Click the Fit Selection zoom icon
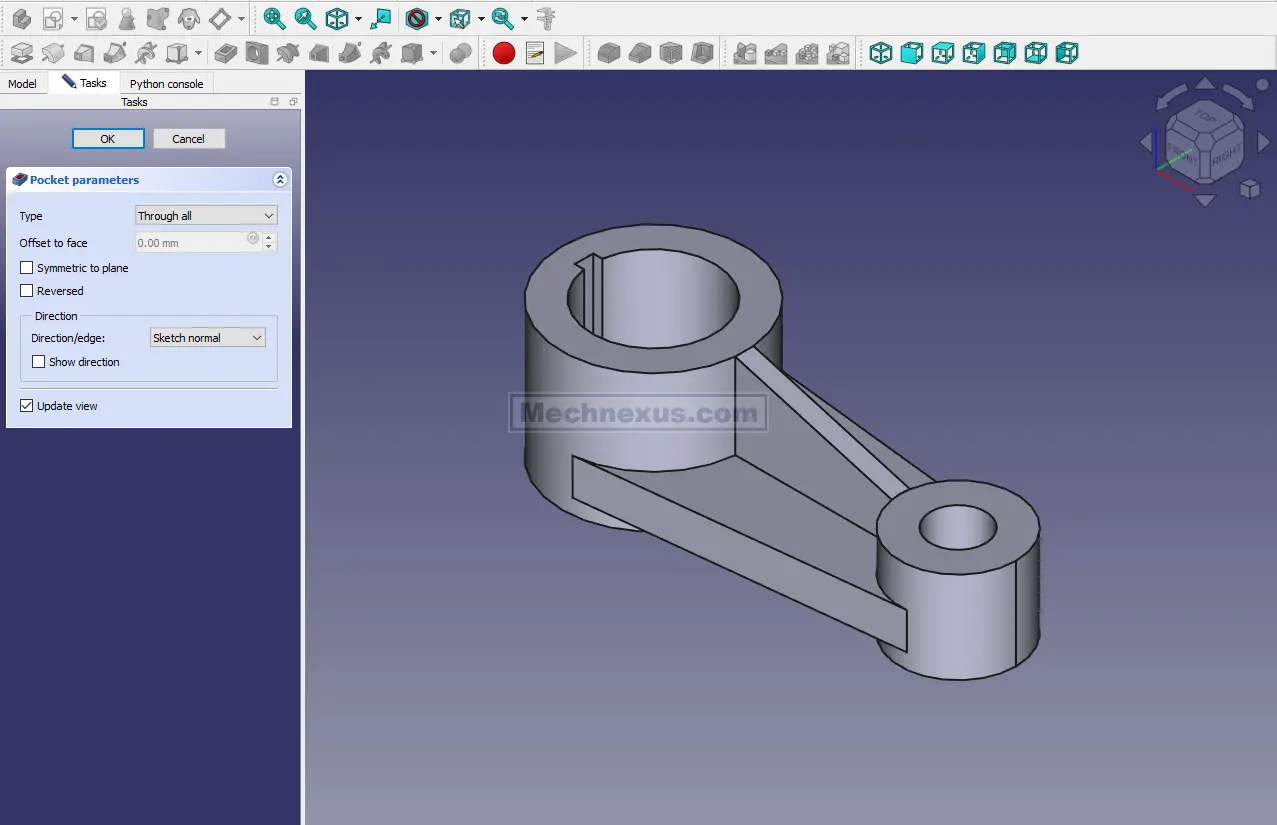 point(305,18)
